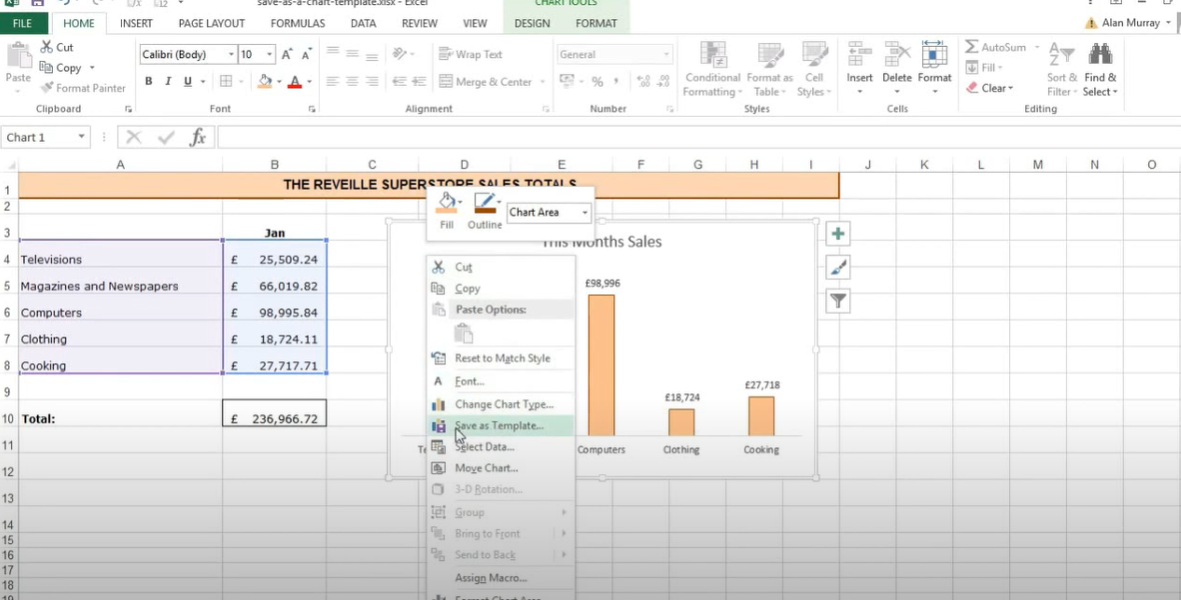Click the Insert cells icon
Image resolution: width=1181 pixels, height=600 pixels.
tap(859, 56)
